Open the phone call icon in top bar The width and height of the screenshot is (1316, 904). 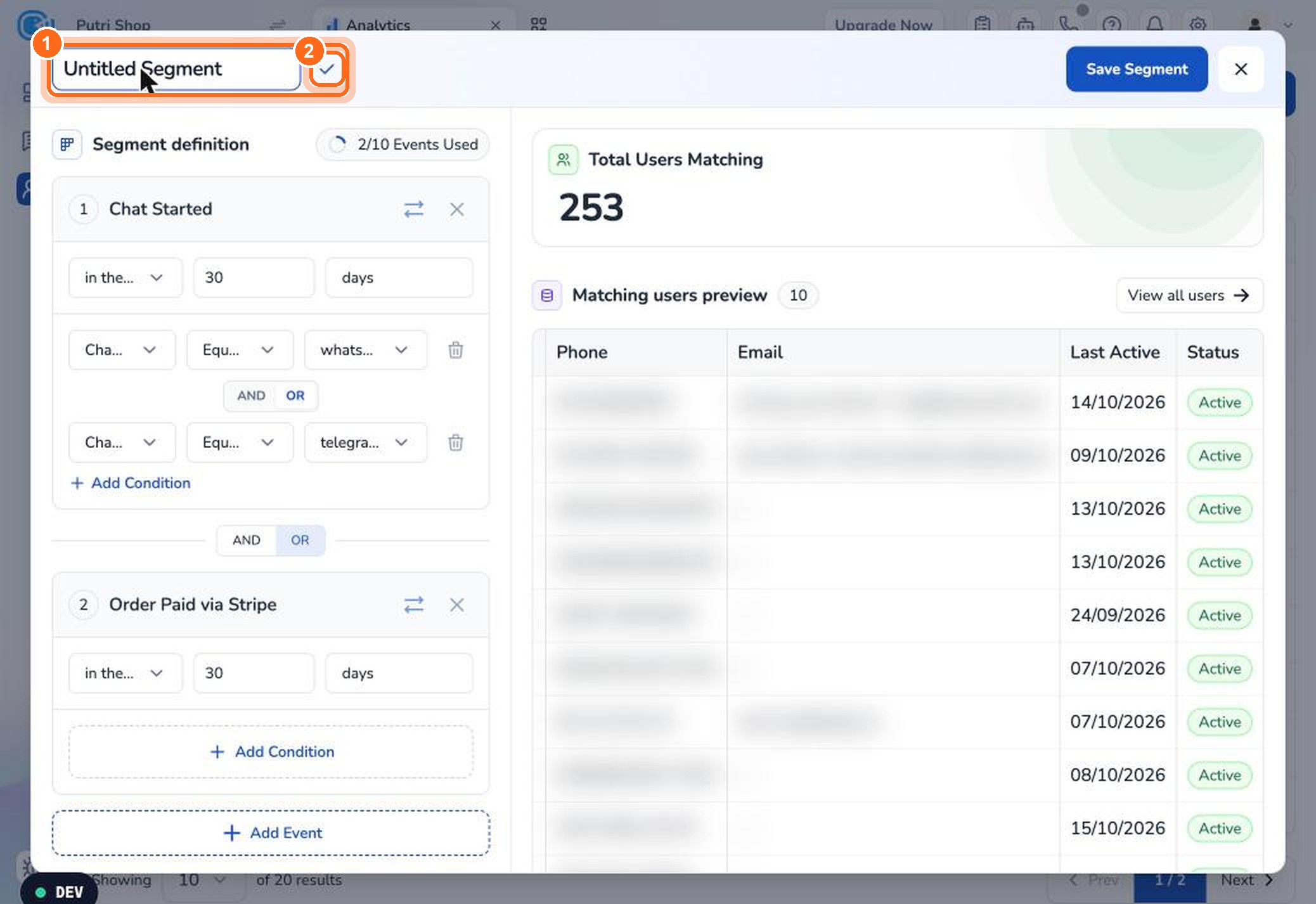(1069, 25)
